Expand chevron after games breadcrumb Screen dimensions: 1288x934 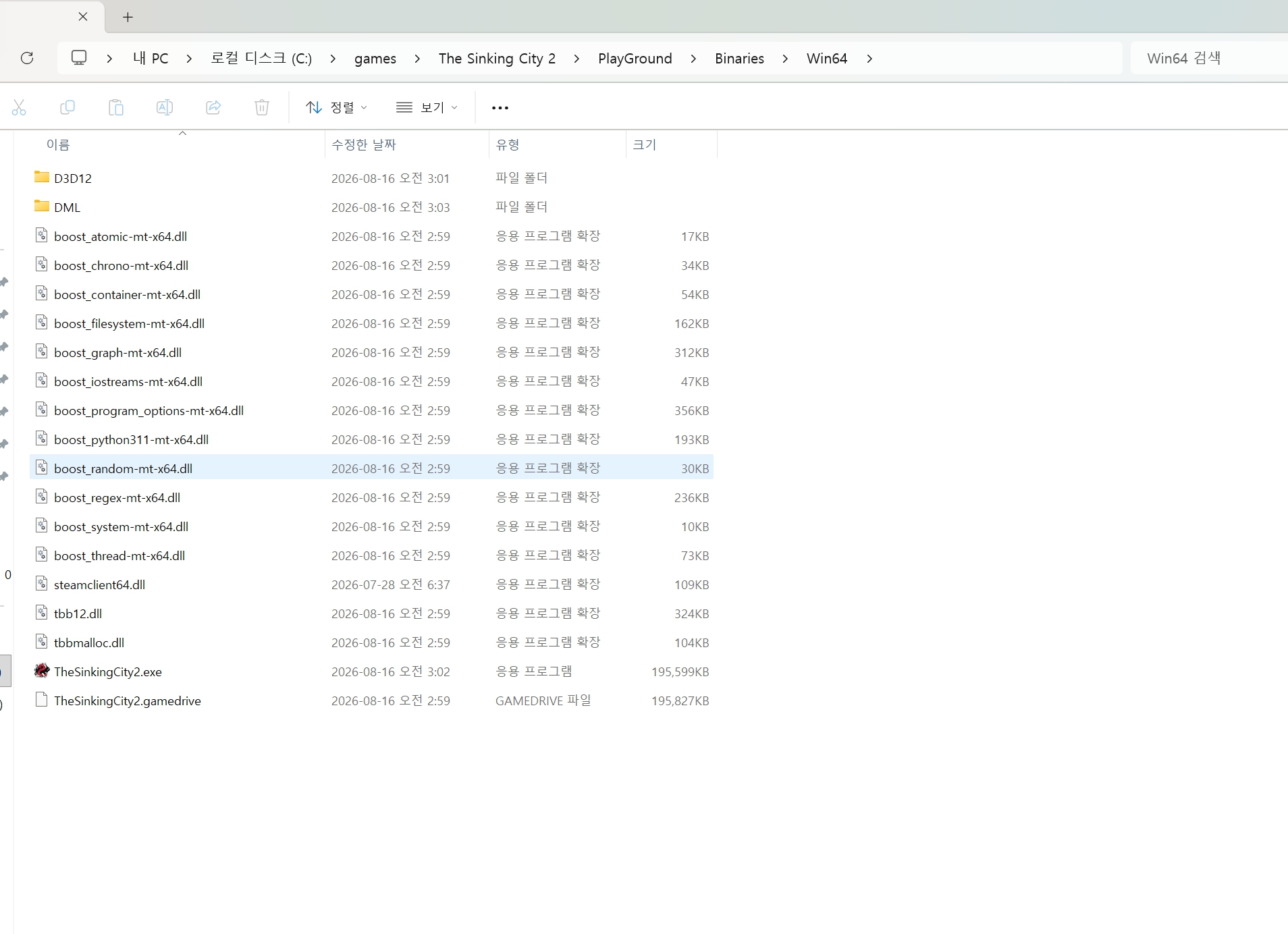pyautogui.click(x=417, y=59)
